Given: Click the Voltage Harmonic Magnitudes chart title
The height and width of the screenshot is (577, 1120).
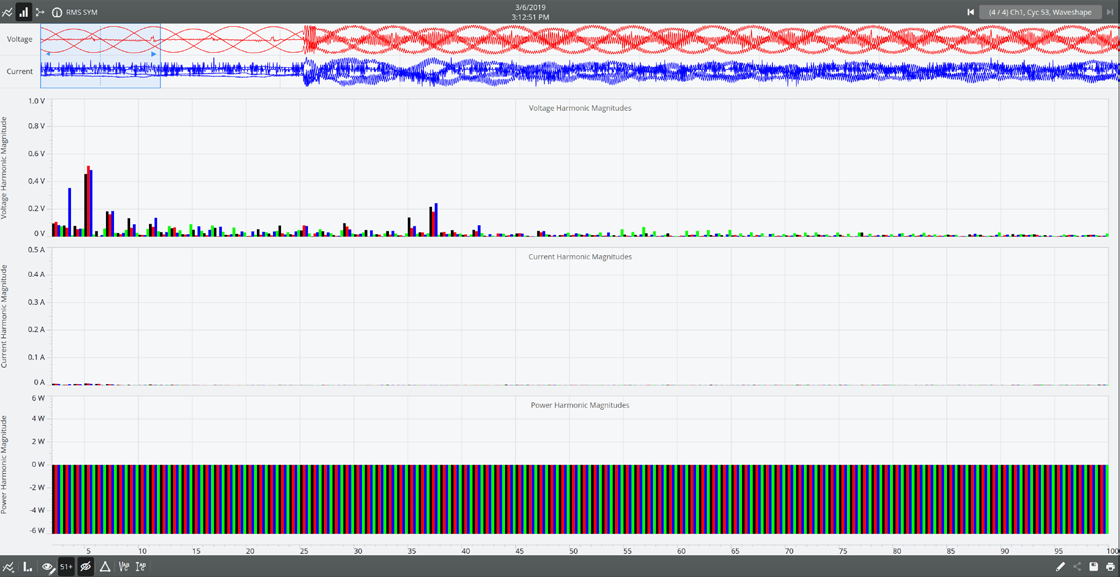Looking at the screenshot, I should (579, 108).
